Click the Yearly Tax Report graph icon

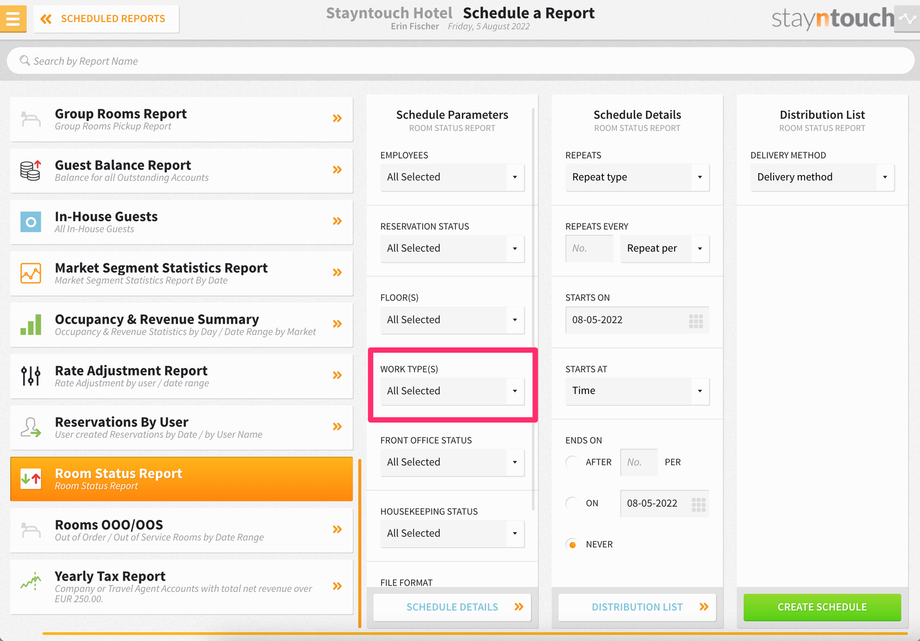tap(31, 581)
